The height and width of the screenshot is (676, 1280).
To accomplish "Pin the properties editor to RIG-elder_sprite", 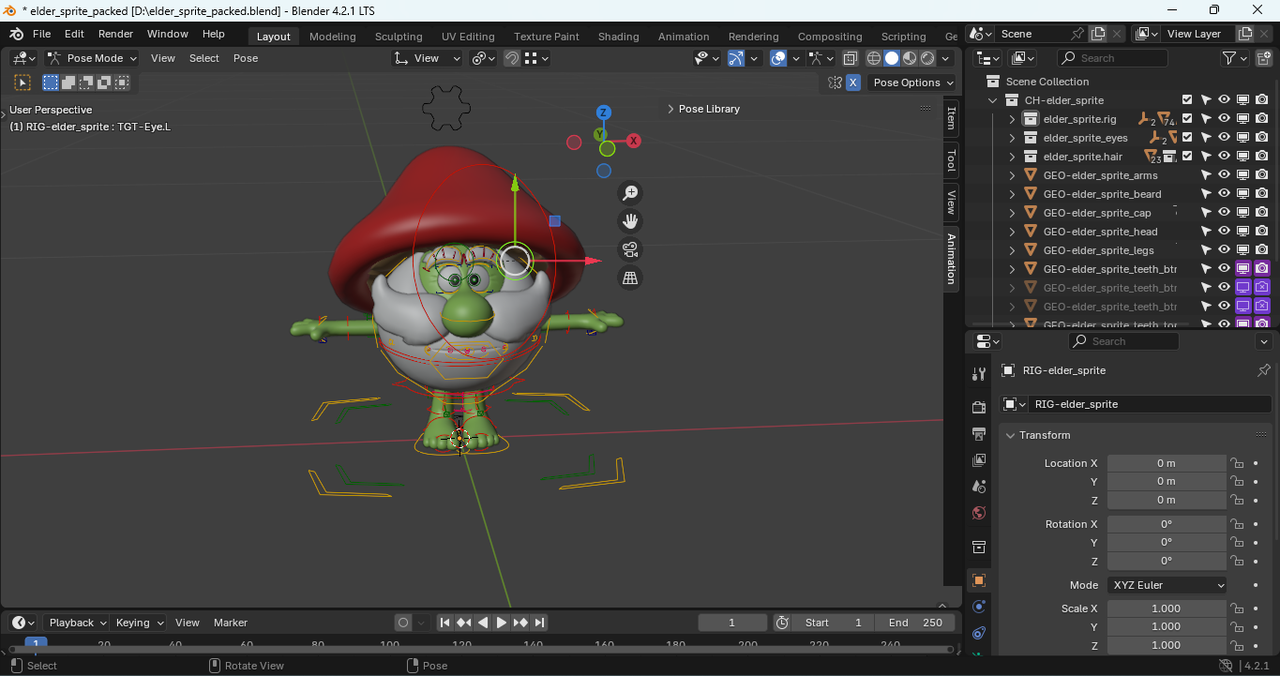I will [1264, 370].
